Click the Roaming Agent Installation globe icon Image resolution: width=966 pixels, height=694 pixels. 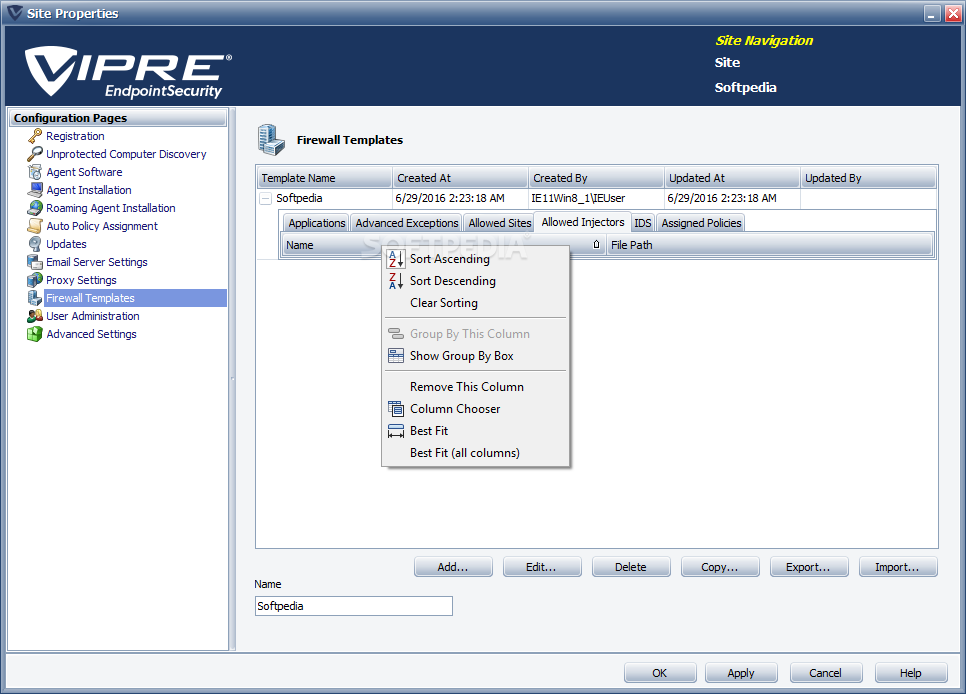click(x=35, y=208)
